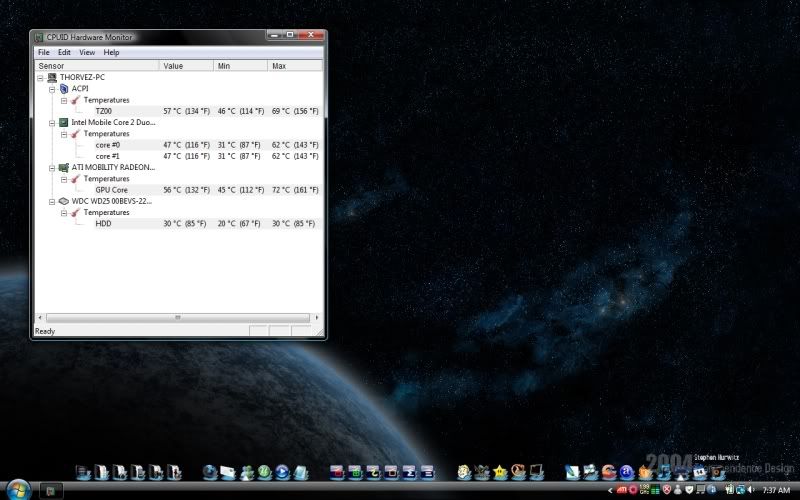Open the blue circle letter 'a' dock icon
This screenshot has width=800, height=500.
click(627, 472)
